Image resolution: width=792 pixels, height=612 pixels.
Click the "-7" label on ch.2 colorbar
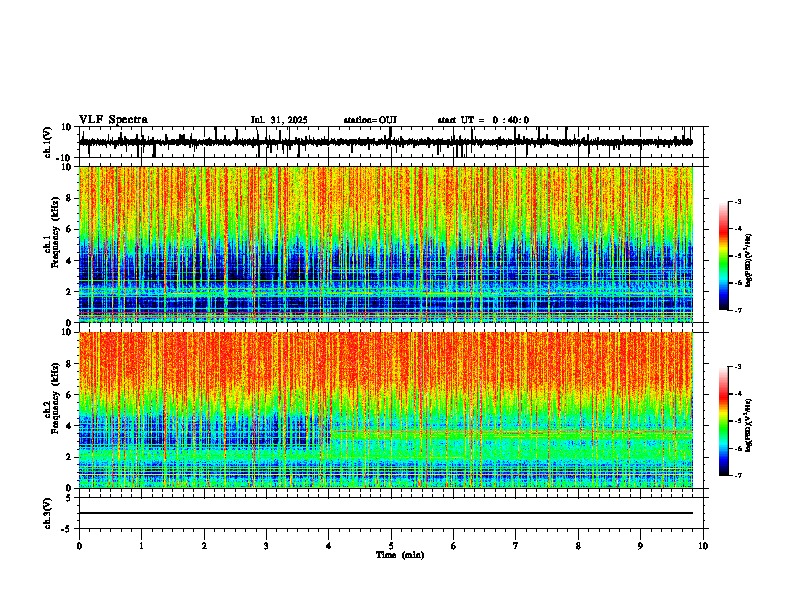(x=738, y=475)
